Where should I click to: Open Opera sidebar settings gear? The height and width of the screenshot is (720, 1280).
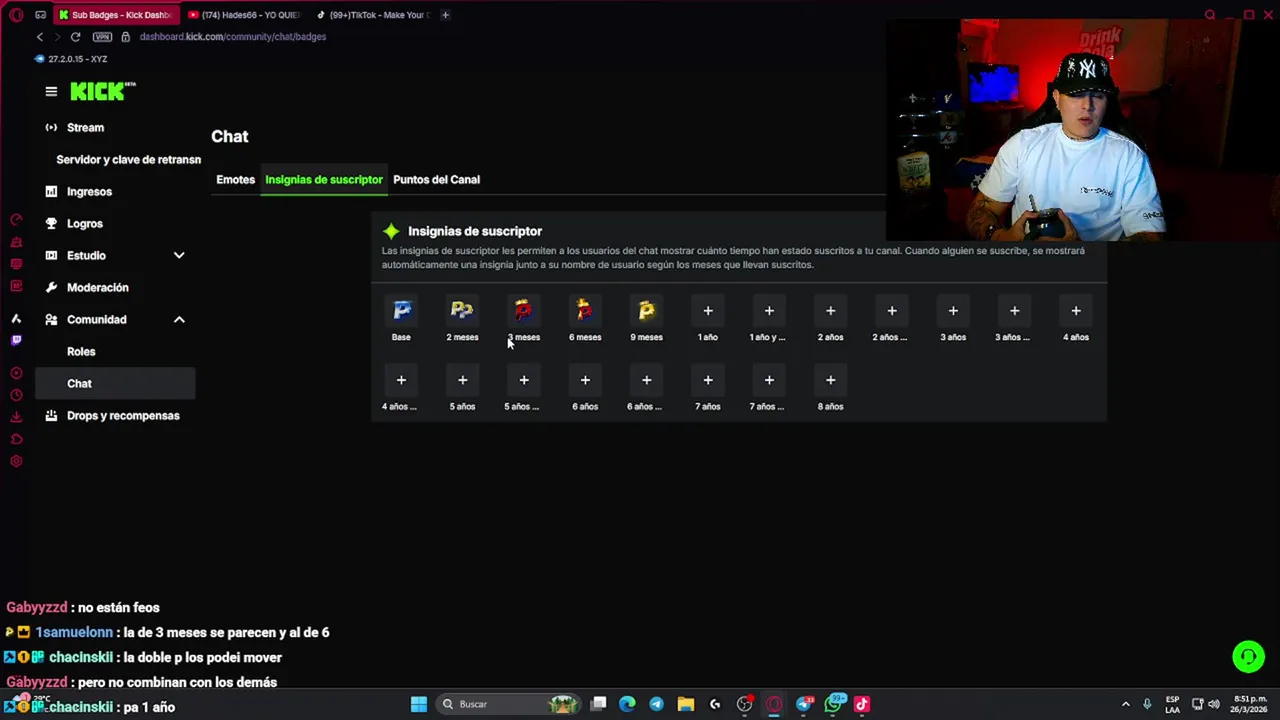pyautogui.click(x=16, y=461)
